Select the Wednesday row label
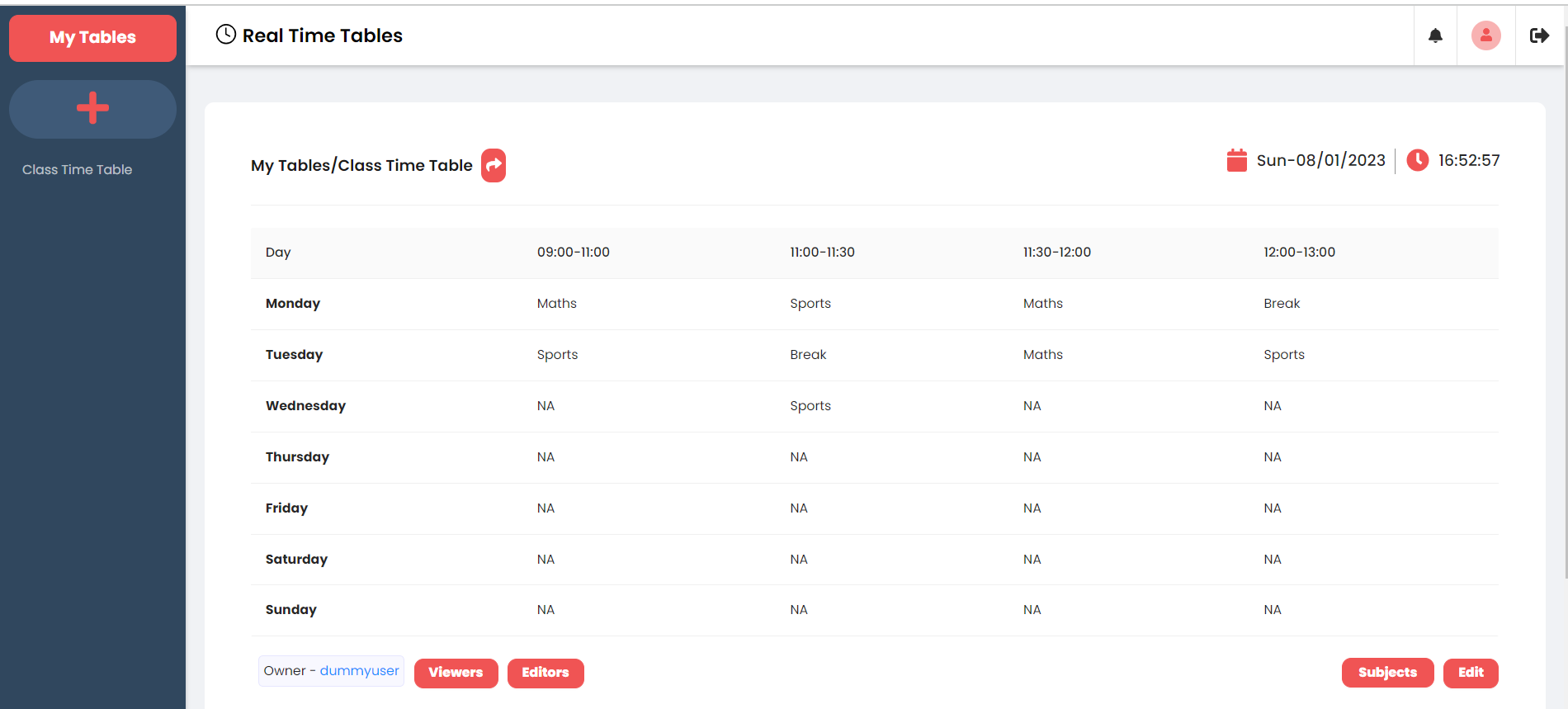The height and width of the screenshot is (709, 1568). 305,406
